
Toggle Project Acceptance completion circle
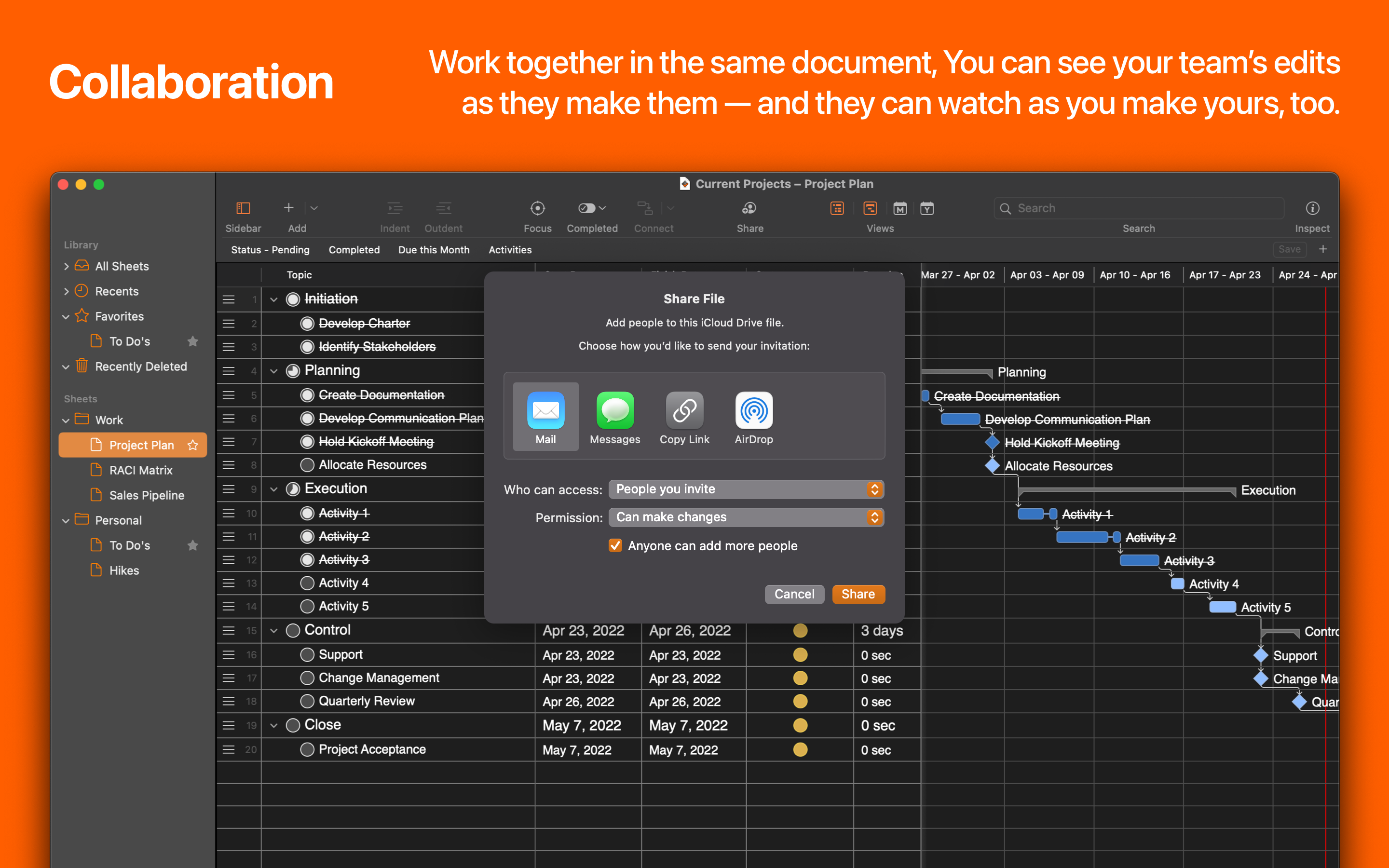tap(307, 750)
